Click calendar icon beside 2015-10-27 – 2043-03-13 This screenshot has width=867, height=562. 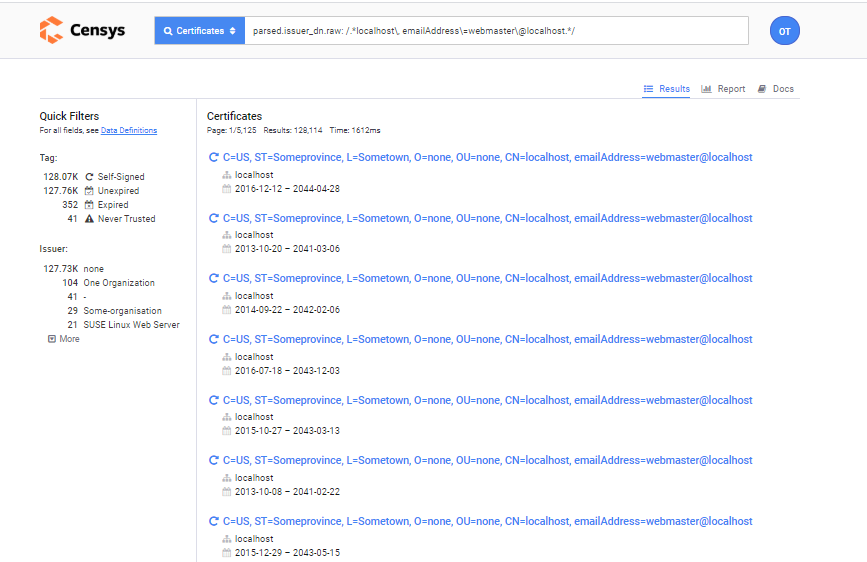(x=227, y=431)
